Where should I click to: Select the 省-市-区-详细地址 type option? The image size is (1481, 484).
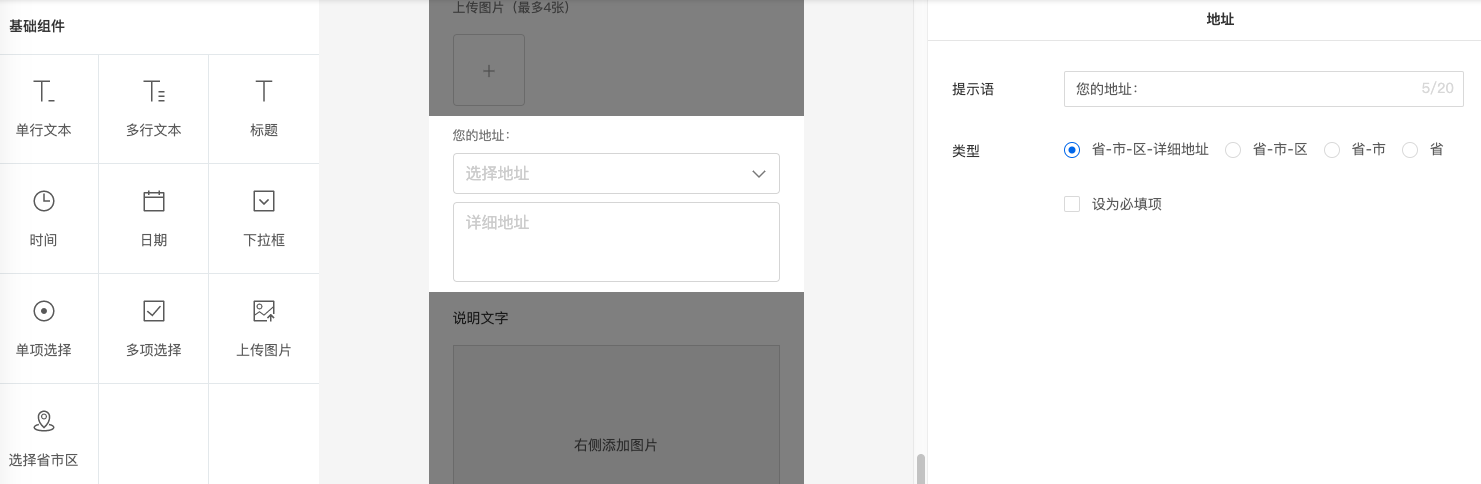1072,150
